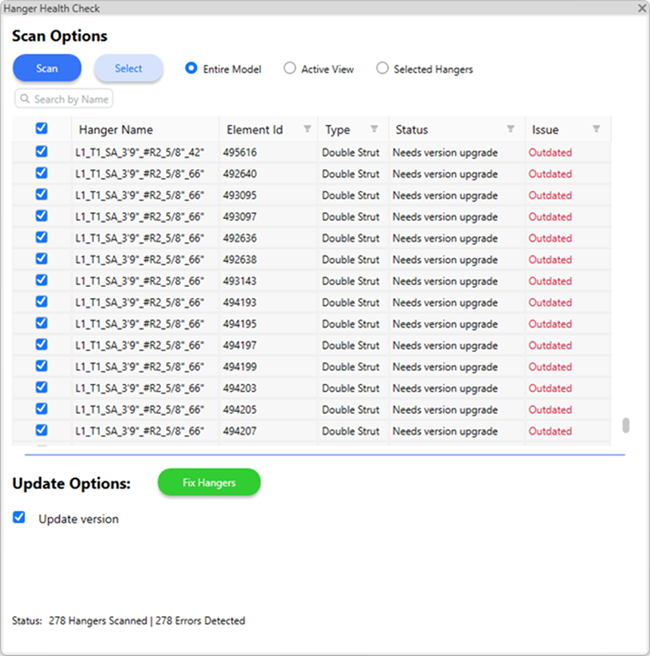Uncheck row with Element Id 493095
650x656 pixels.
pos(41,194)
